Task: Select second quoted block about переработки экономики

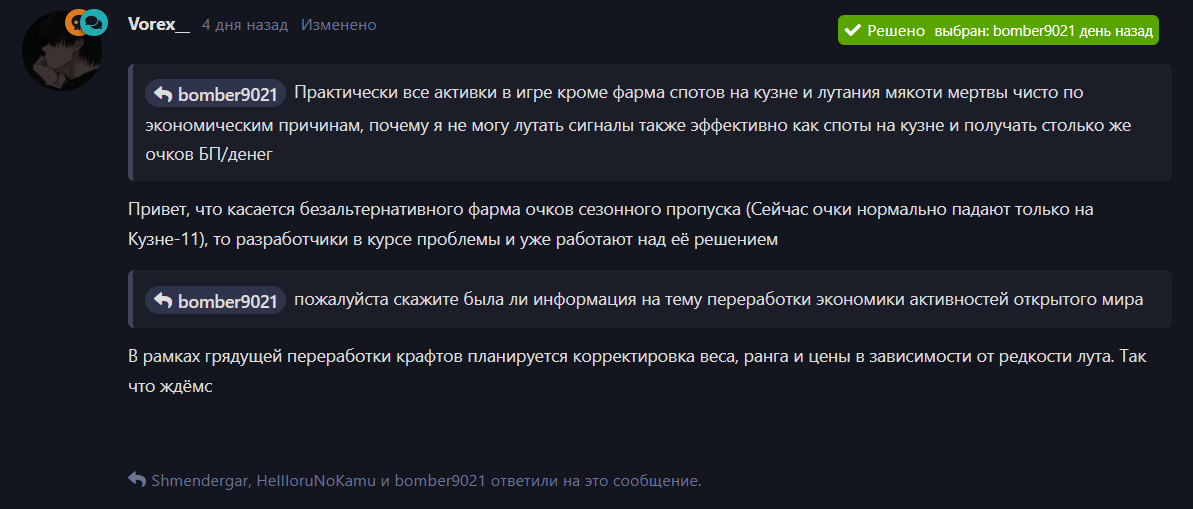Action: coord(650,299)
